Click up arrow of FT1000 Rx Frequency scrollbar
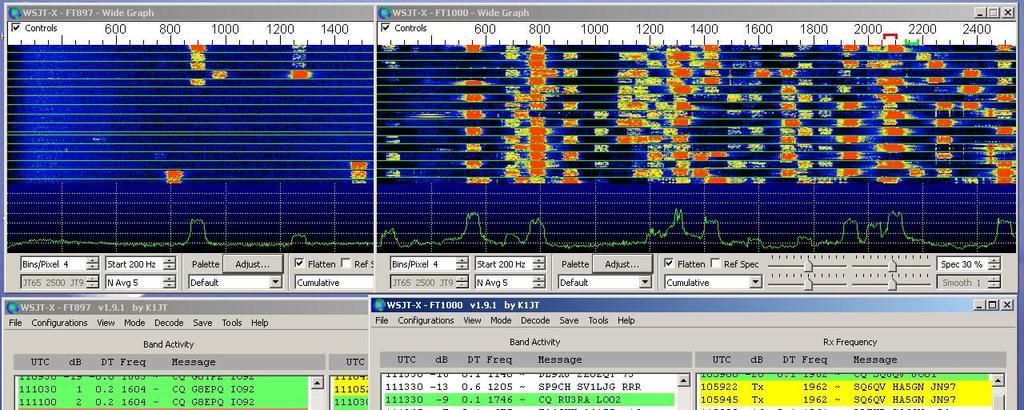The image size is (1024, 410). pyautogui.click(x=999, y=380)
